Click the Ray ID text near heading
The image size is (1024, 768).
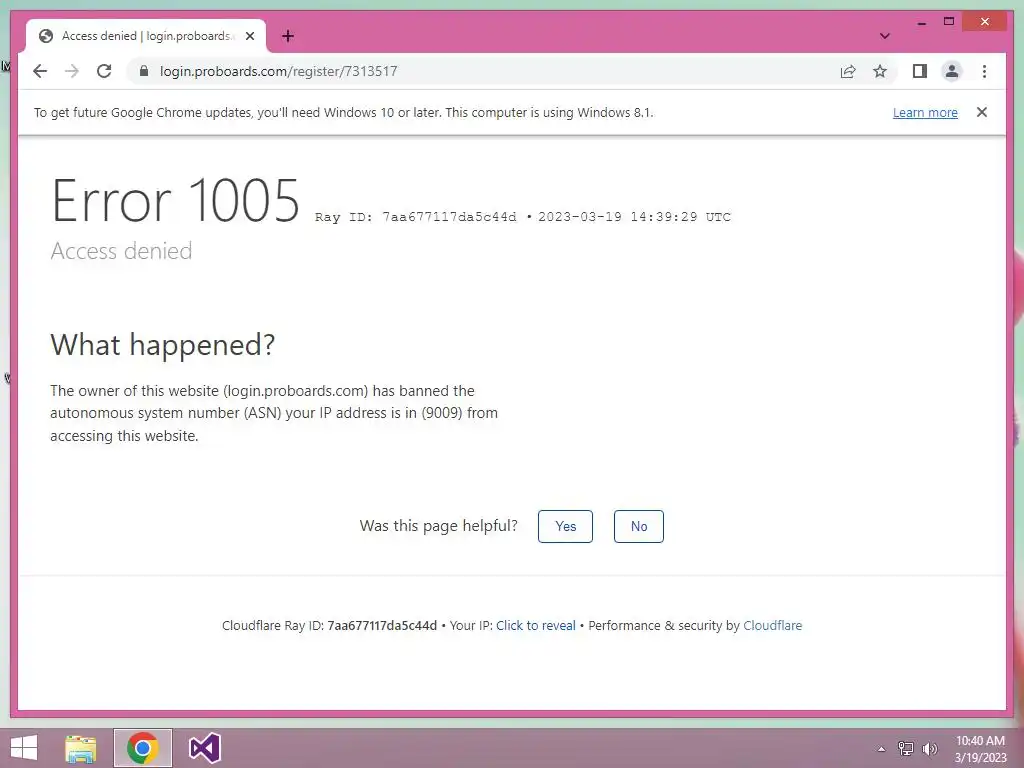coord(415,217)
